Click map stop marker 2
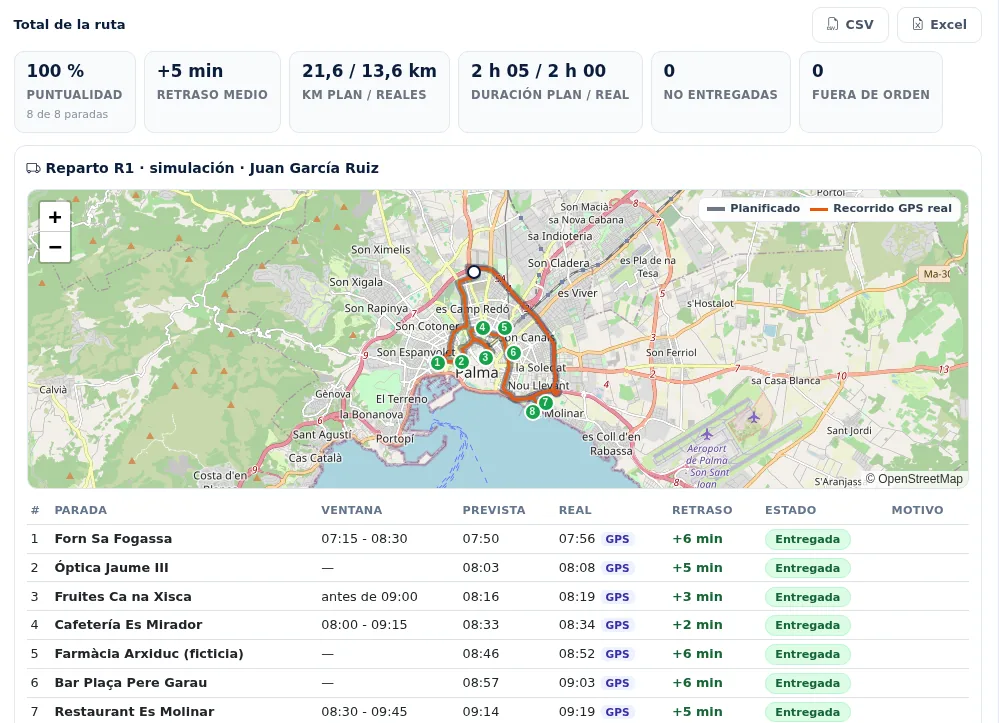This screenshot has height=723, width=999. click(462, 362)
